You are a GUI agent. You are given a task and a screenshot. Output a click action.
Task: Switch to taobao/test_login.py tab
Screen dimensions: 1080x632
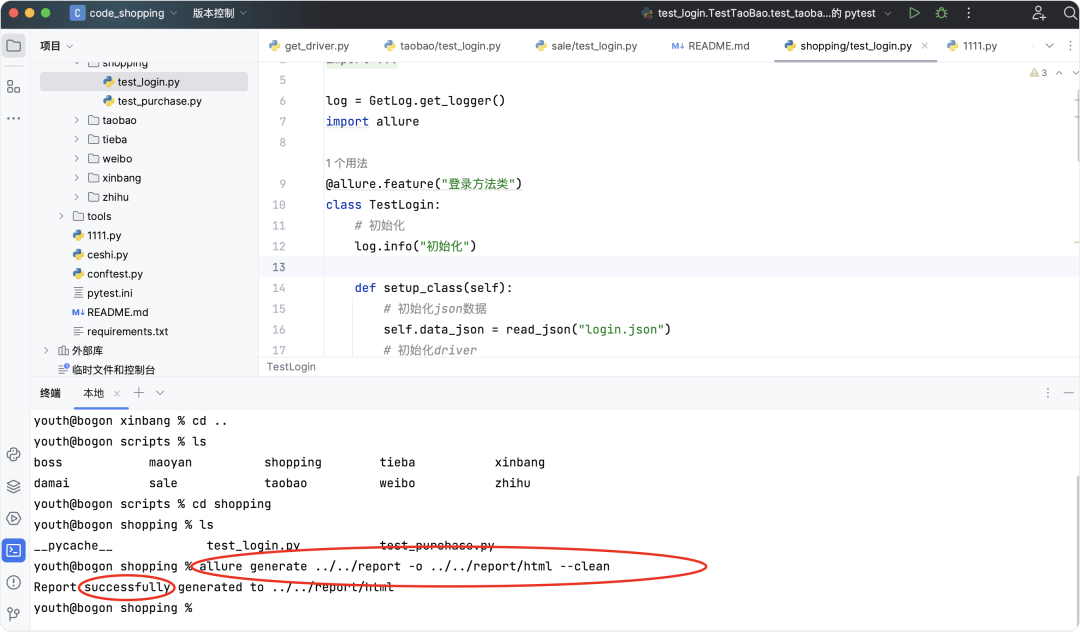(x=442, y=45)
